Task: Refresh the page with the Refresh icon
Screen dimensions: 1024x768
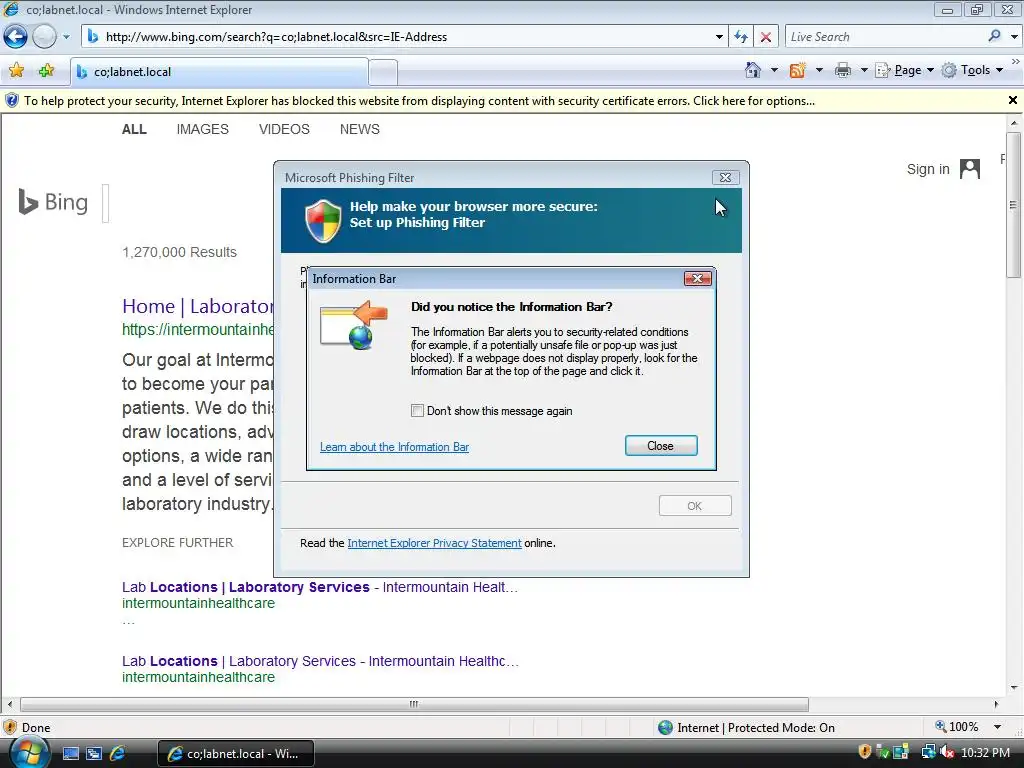Action: (741, 37)
